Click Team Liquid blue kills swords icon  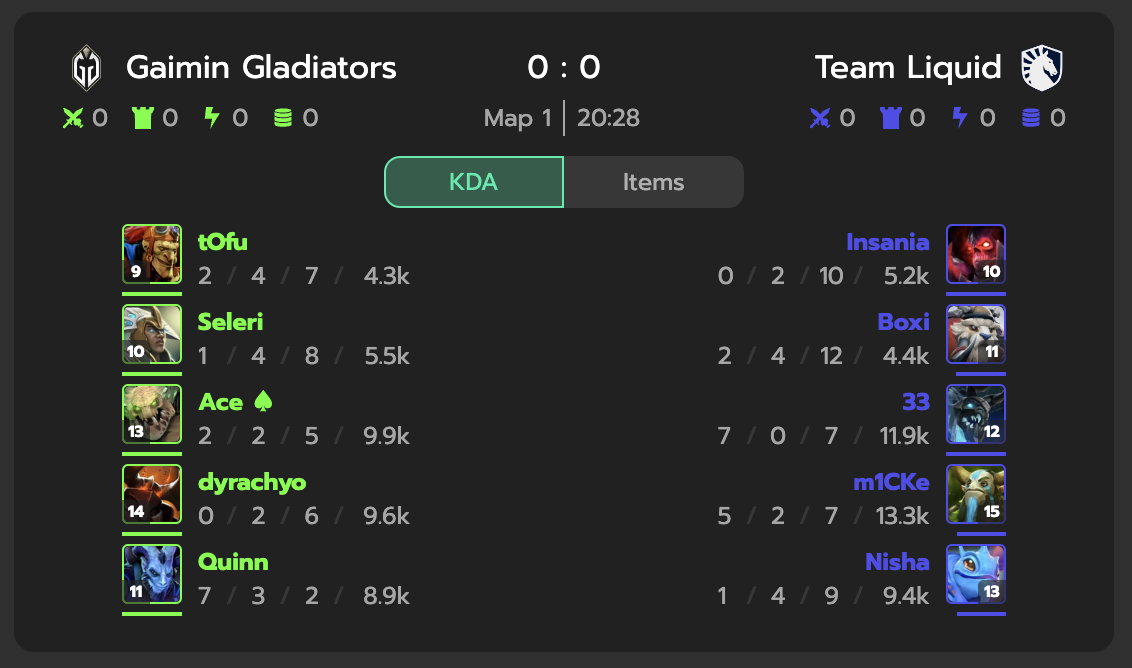coord(820,118)
